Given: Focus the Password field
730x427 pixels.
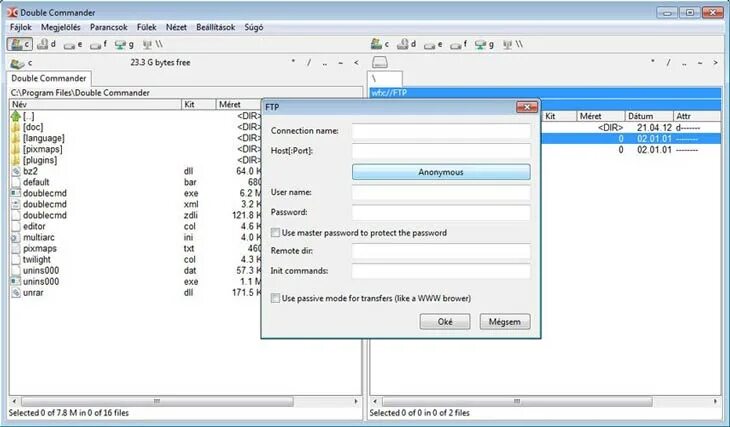Looking at the screenshot, I should pyautogui.click(x=441, y=212).
